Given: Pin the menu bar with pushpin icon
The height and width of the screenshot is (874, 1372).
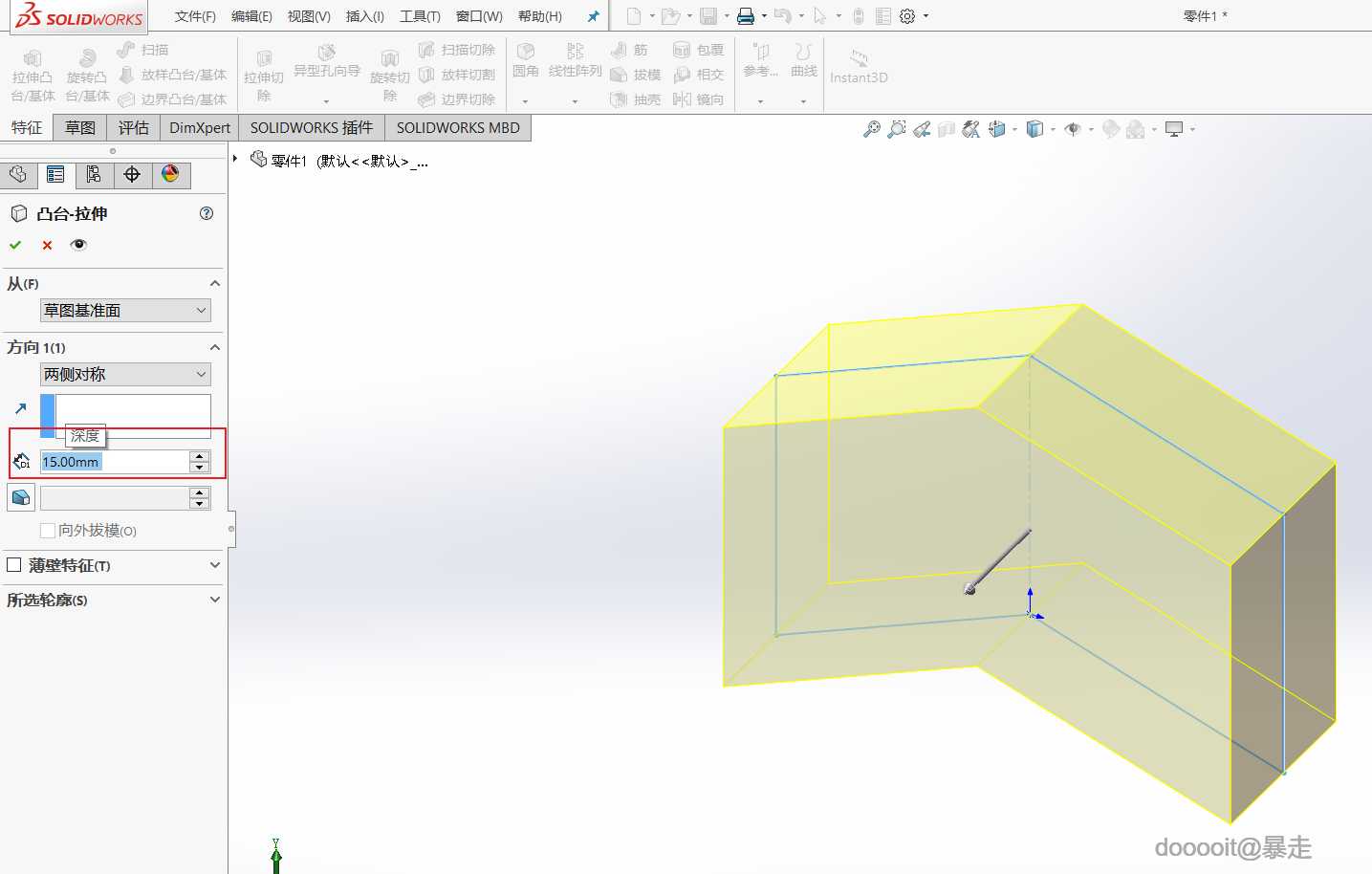Looking at the screenshot, I should coord(593,16).
